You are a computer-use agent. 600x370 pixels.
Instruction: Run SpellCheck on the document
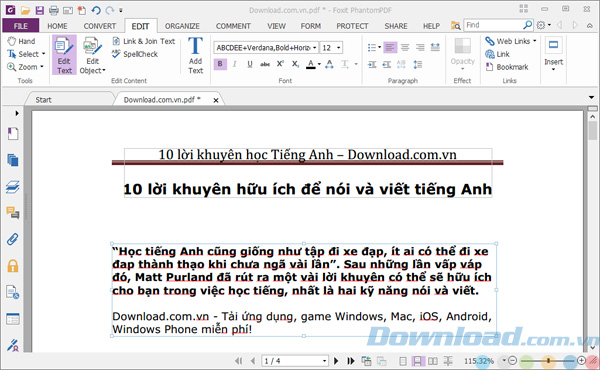pos(135,54)
